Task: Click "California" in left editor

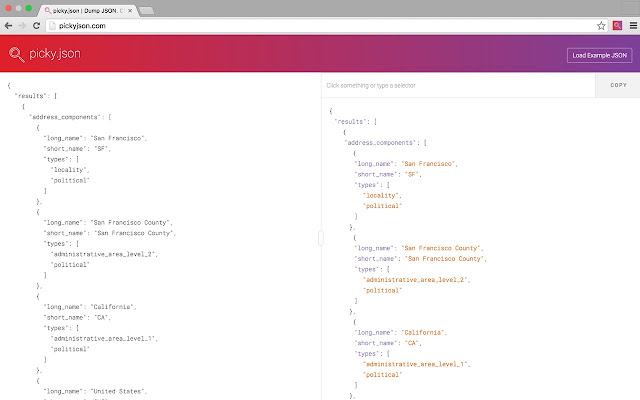Action: [112, 307]
